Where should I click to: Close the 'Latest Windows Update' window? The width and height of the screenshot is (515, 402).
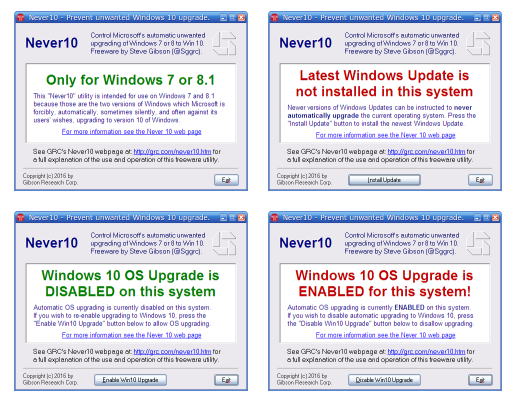click(x=495, y=18)
